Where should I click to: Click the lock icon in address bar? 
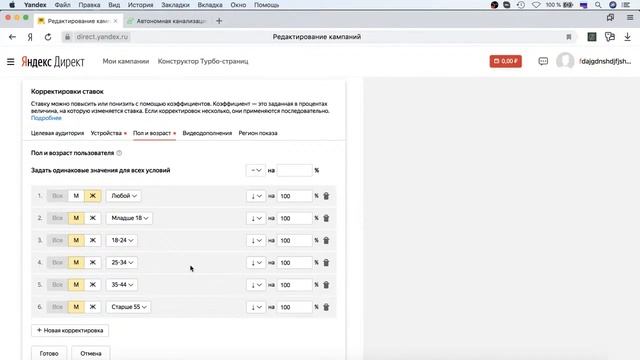(x=67, y=37)
